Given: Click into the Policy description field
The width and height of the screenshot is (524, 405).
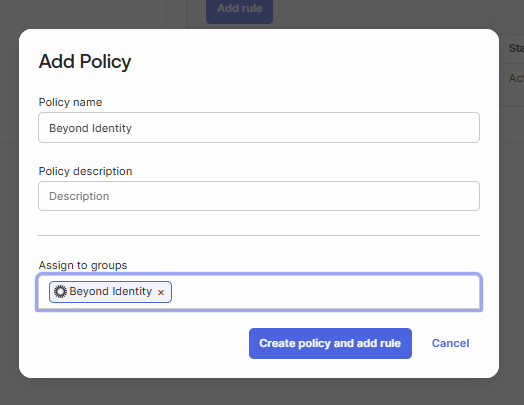Looking at the screenshot, I should point(259,196).
